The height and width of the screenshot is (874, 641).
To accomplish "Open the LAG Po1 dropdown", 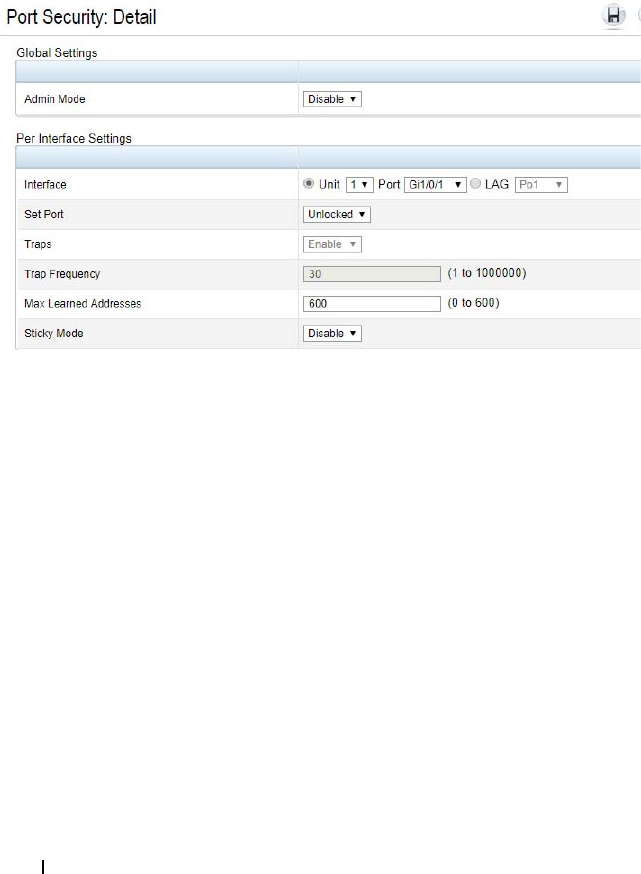I will pos(541,184).
